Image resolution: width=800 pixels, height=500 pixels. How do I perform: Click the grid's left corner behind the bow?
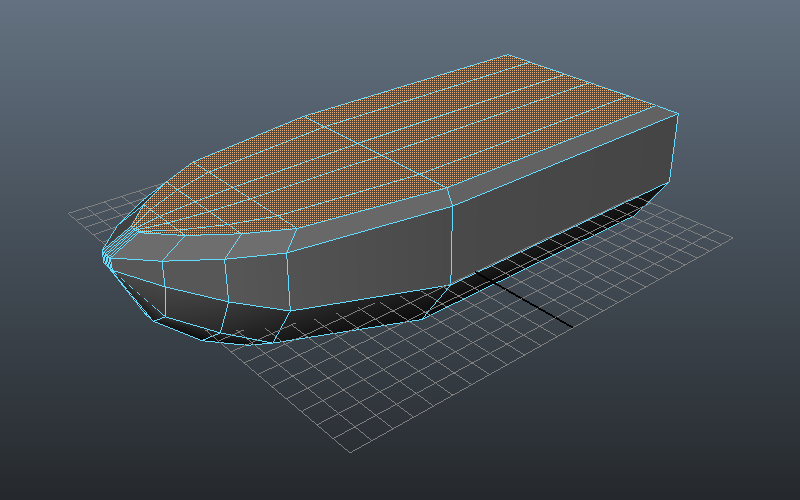click(70, 214)
